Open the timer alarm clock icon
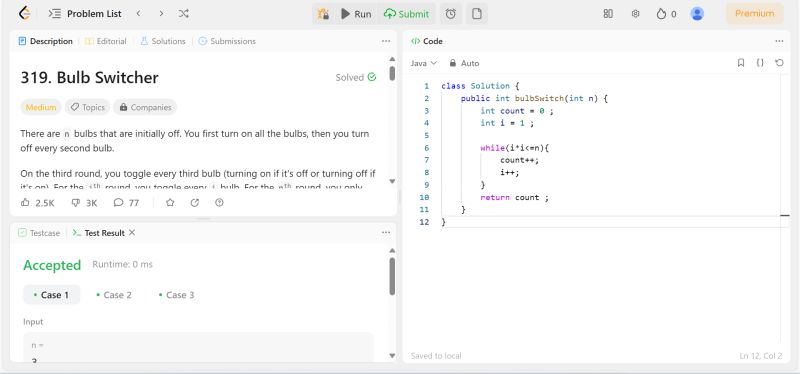The width and height of the screenshot is (800, 374). point(451,14)
